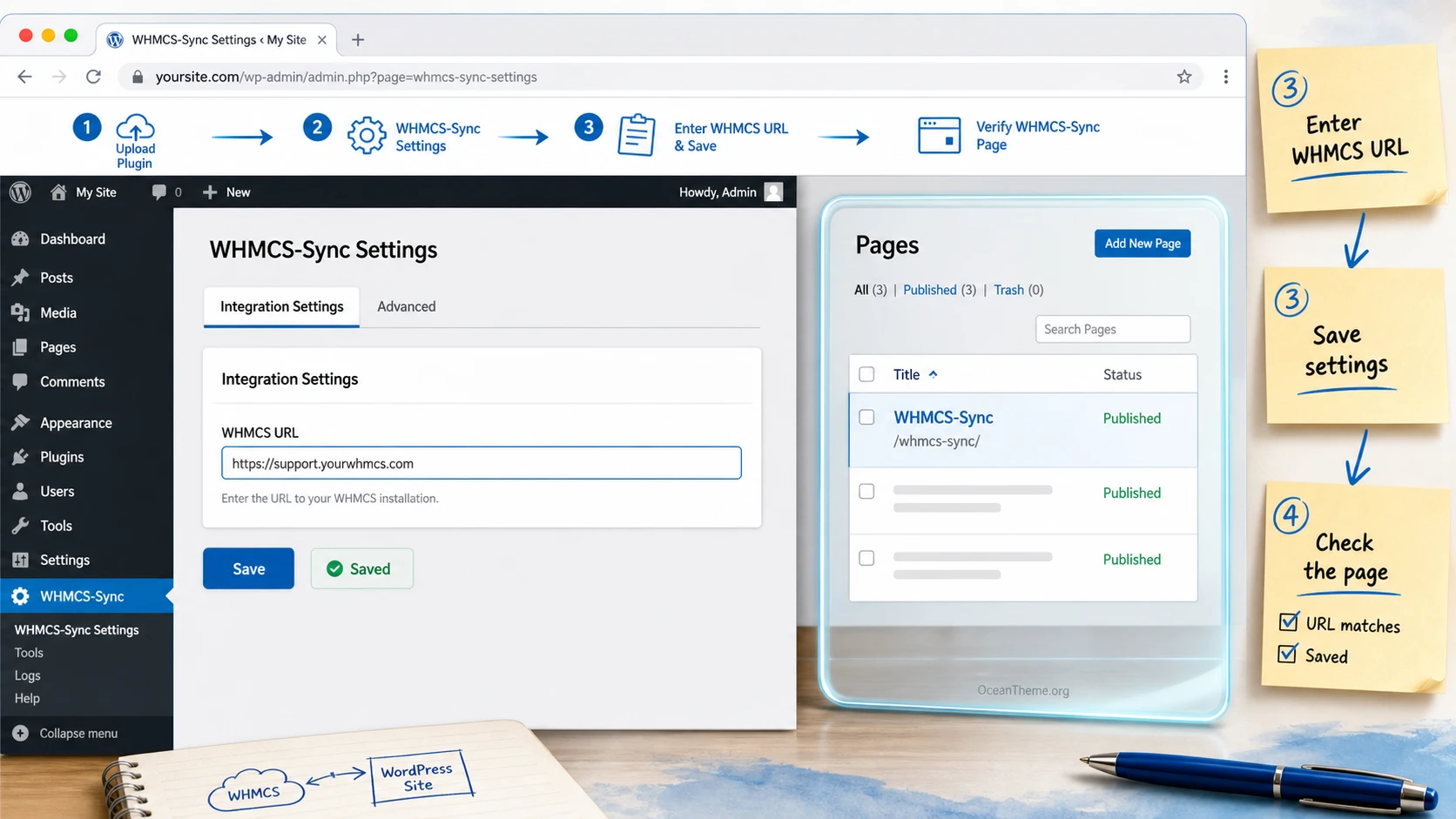
Task: Click the Status column header
Action: click(1122, 374)
